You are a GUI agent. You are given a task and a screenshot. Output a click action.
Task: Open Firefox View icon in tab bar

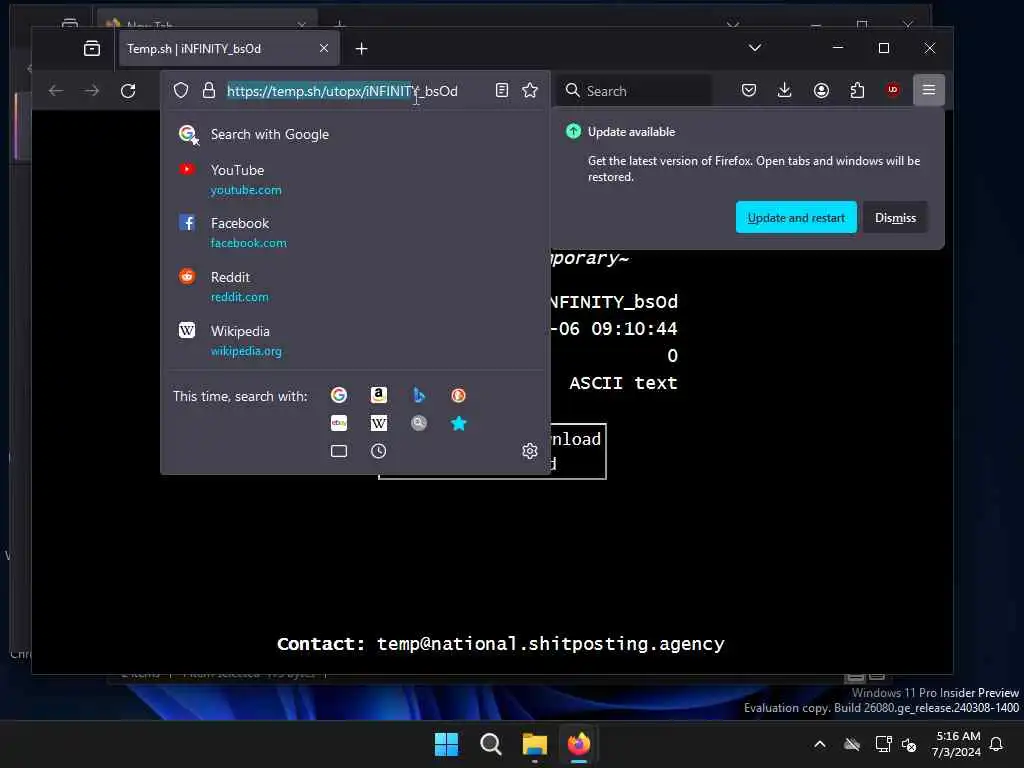tap(92, 48)
